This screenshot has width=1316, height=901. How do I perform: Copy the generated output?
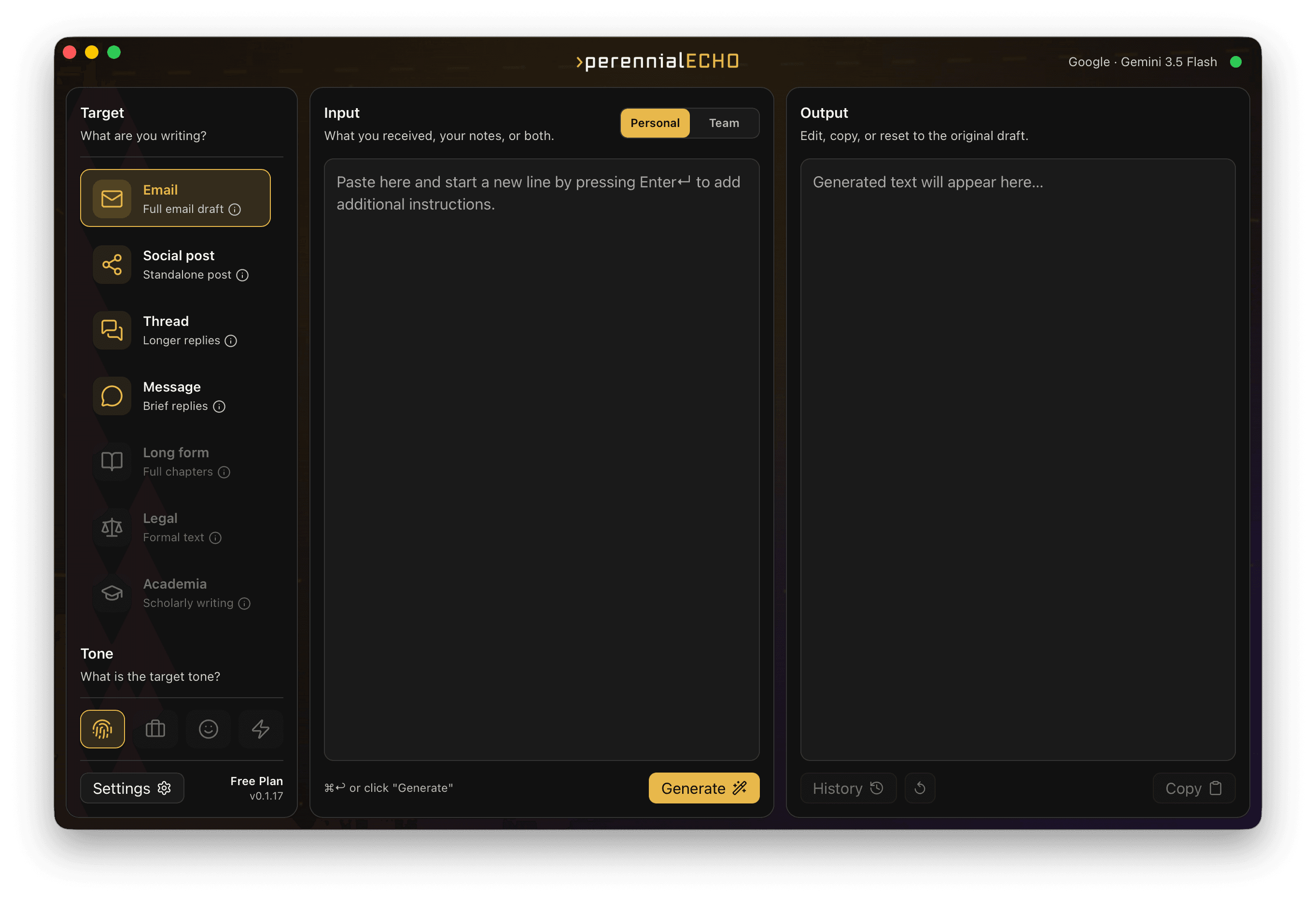[1194, 788]
